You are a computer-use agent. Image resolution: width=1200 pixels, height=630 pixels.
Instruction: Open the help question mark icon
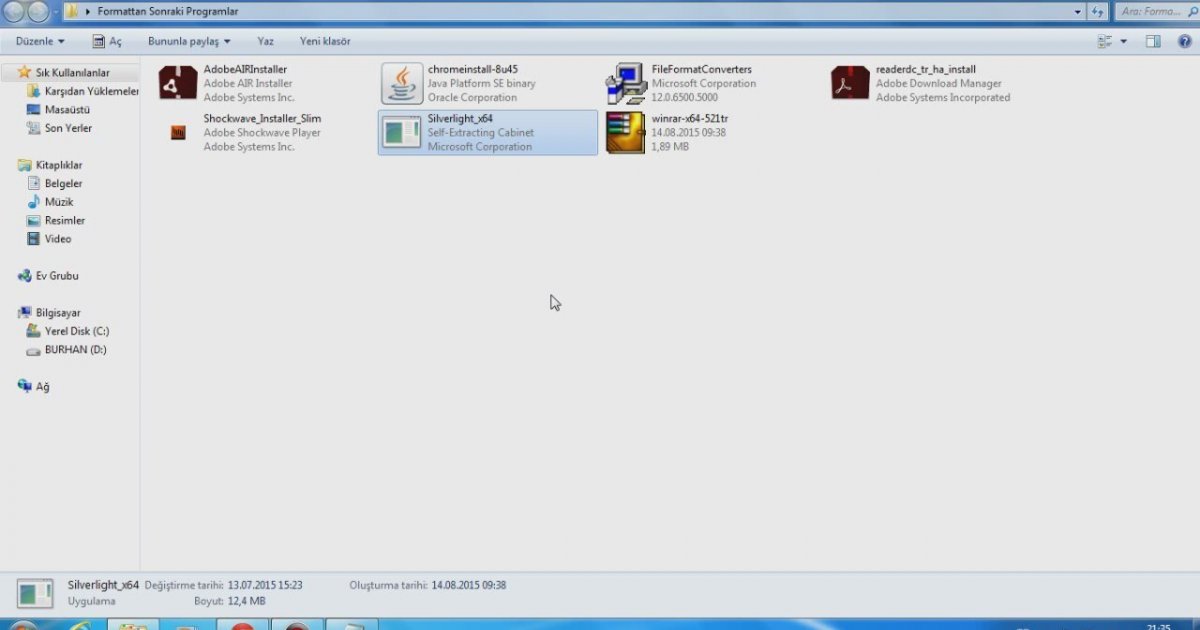[1182, 41]
